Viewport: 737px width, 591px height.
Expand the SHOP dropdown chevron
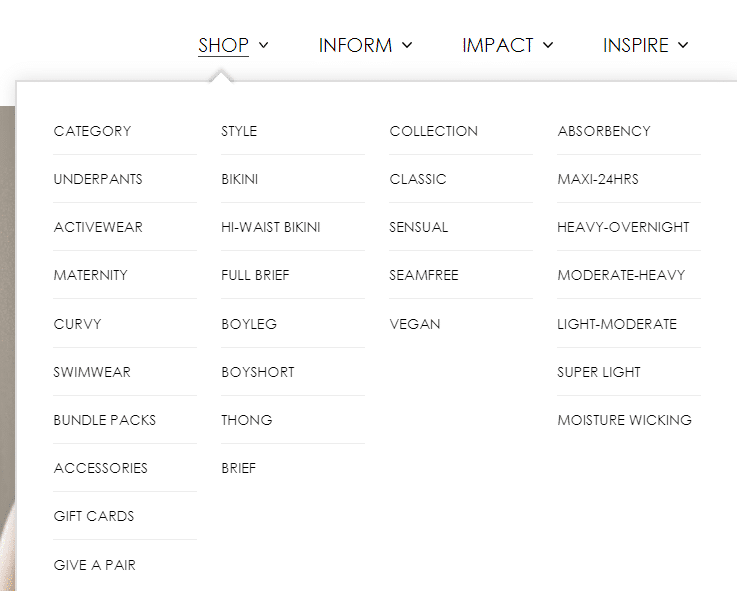264,45
